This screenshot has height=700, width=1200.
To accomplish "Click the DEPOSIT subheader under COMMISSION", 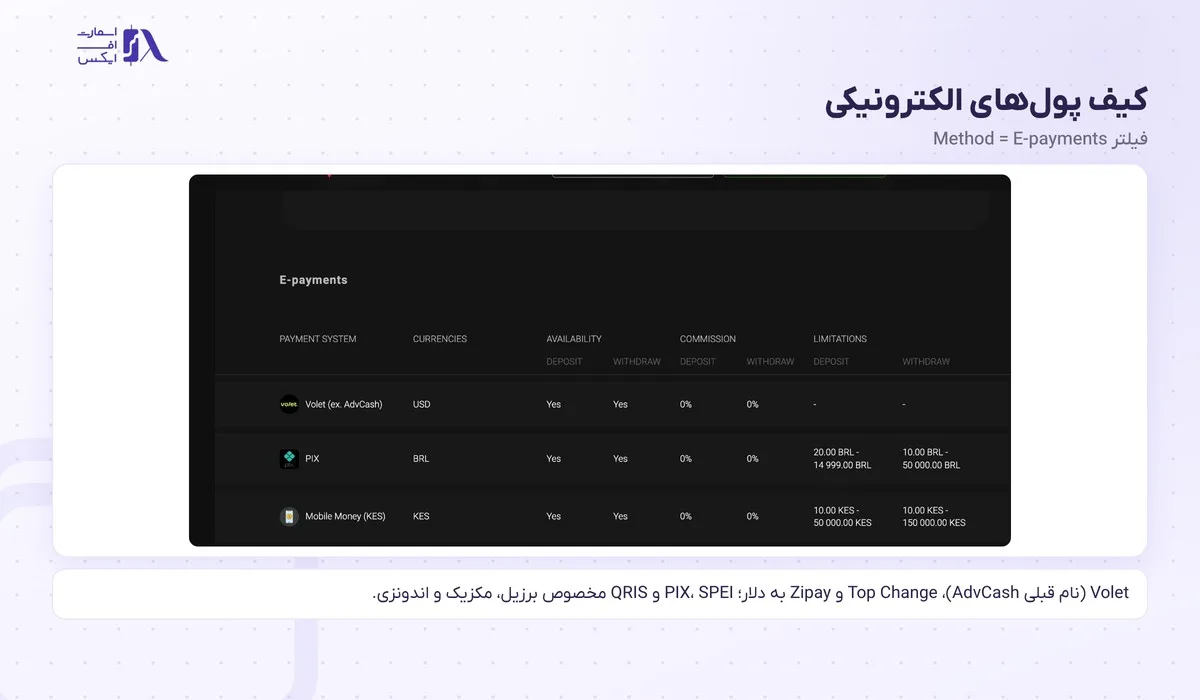I will (x=698, y=361).
